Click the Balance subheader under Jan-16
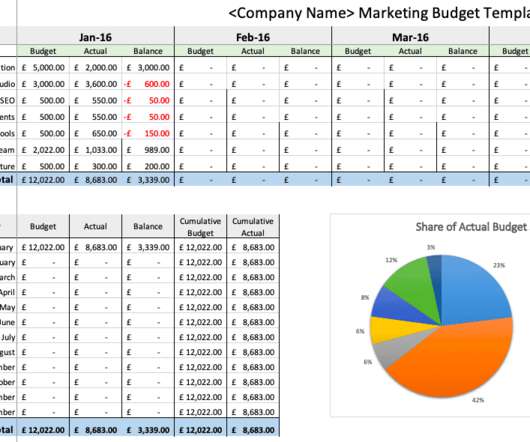The image size is (530, 442). coord(148,51)
